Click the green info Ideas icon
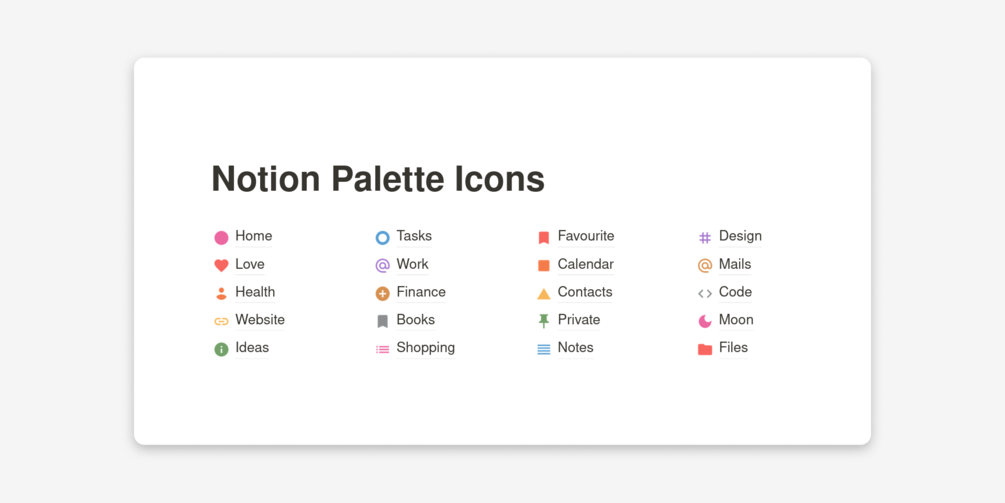This screenshot has width=1005, height=503. coord(221,349)
